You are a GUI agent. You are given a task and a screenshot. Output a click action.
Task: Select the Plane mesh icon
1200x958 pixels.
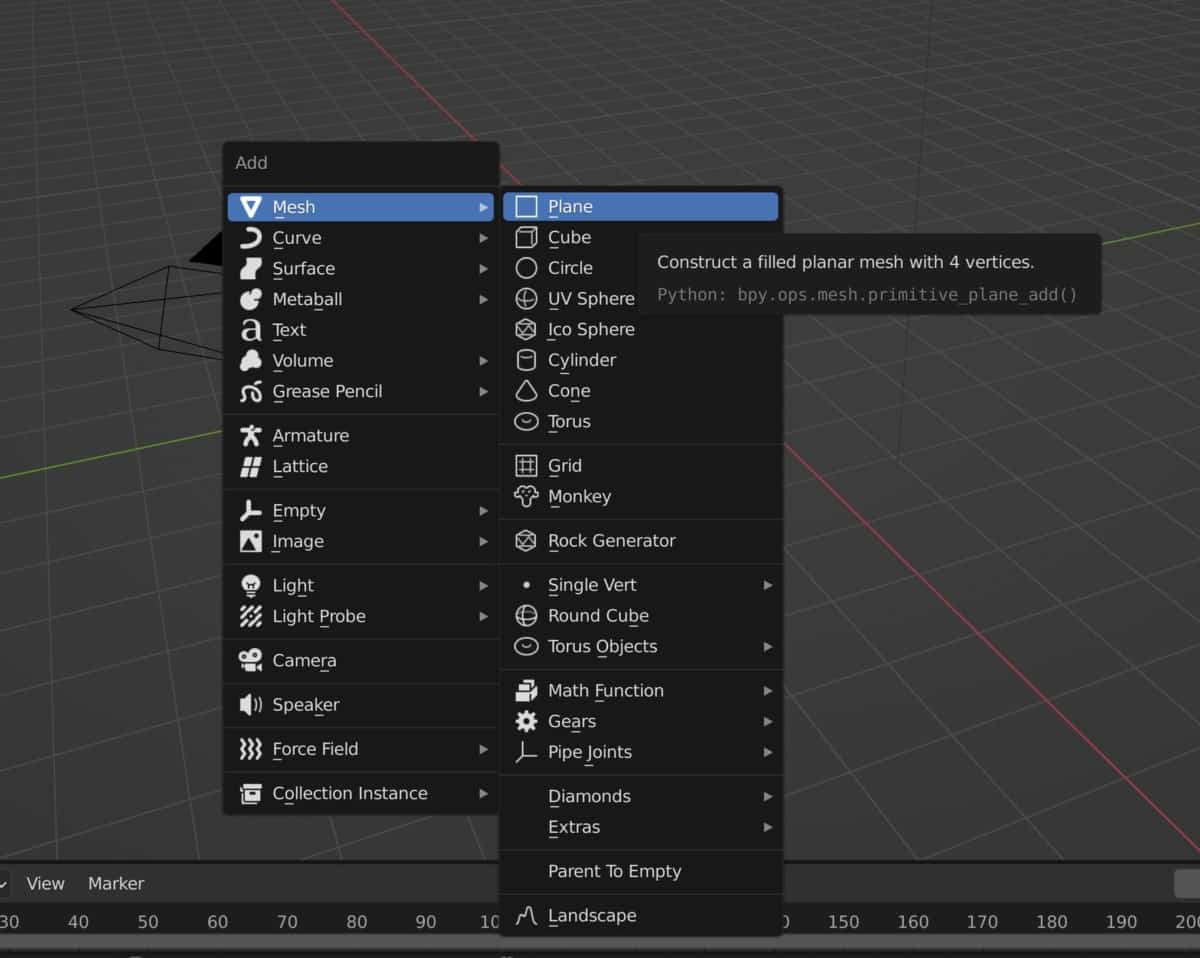pyautogui.click(x=525, y=206)
